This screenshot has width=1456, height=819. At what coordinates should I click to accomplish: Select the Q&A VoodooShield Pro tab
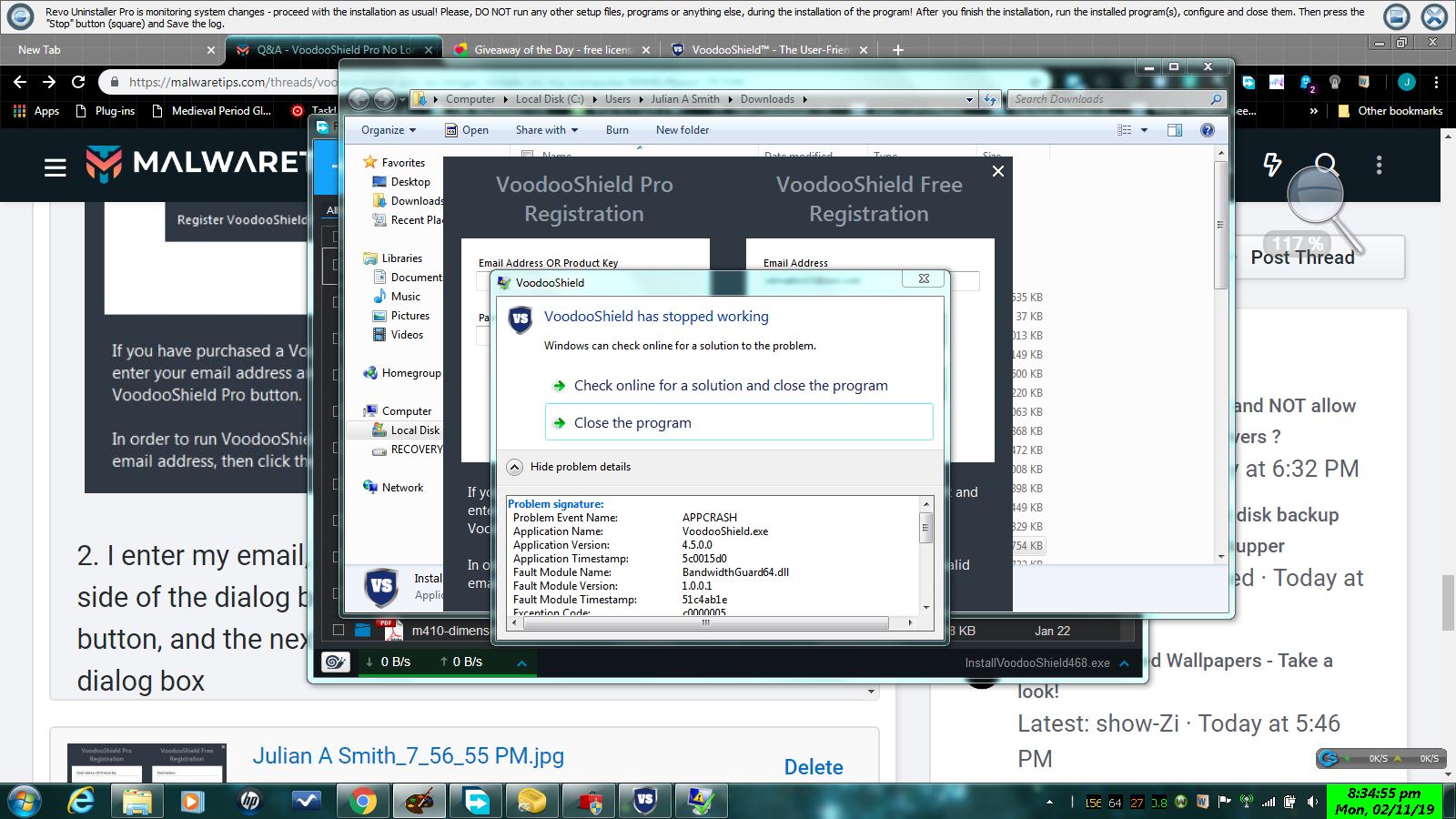click(333, 50)
